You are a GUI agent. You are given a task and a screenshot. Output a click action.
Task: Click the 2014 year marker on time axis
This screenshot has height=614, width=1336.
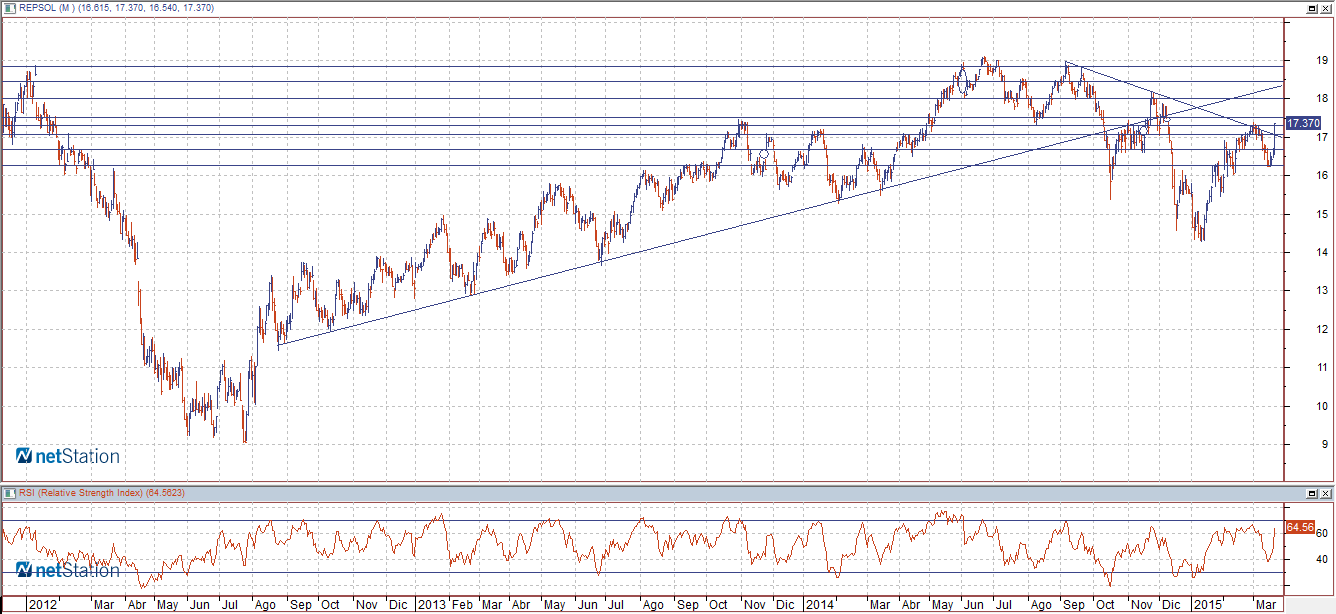click(x=818, y=605)
